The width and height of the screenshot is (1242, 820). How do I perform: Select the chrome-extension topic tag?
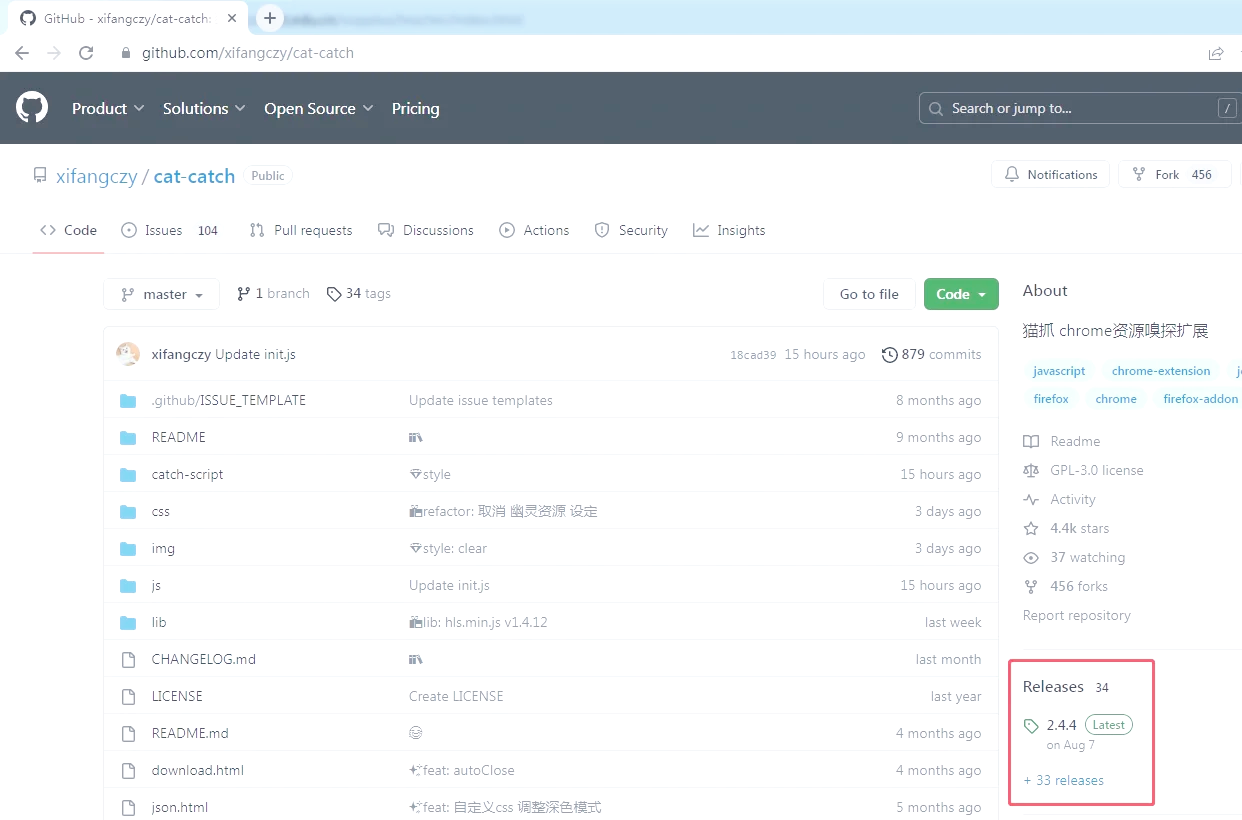click(1160, 371)
